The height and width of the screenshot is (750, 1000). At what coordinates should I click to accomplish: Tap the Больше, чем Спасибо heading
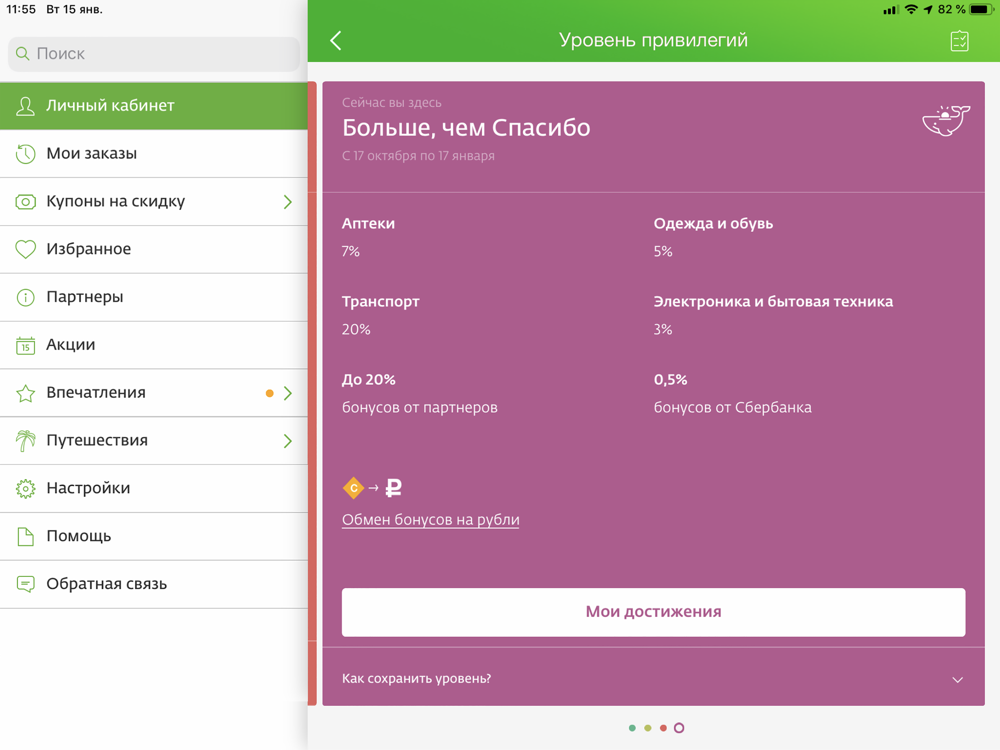point(466,128)
